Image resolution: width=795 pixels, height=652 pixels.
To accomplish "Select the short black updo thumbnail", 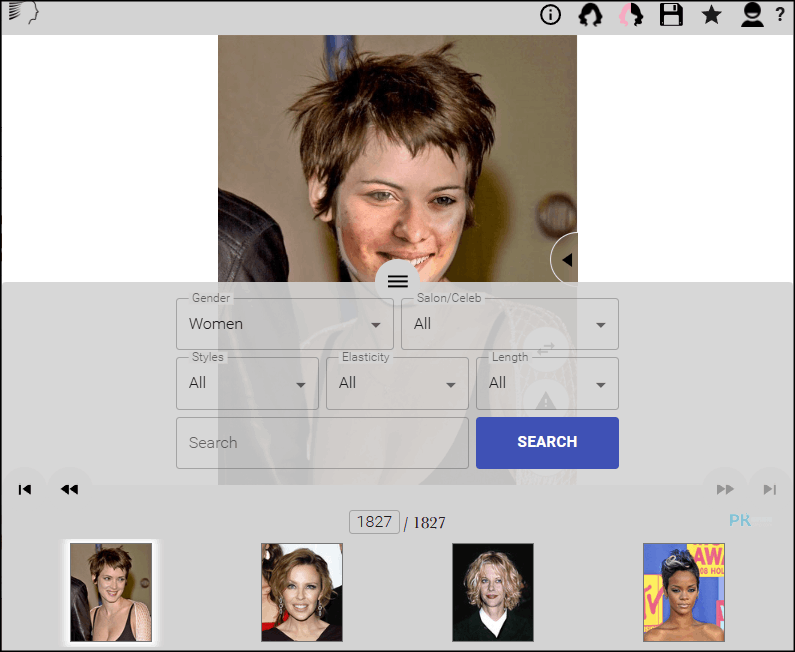I will pos(683,592).
